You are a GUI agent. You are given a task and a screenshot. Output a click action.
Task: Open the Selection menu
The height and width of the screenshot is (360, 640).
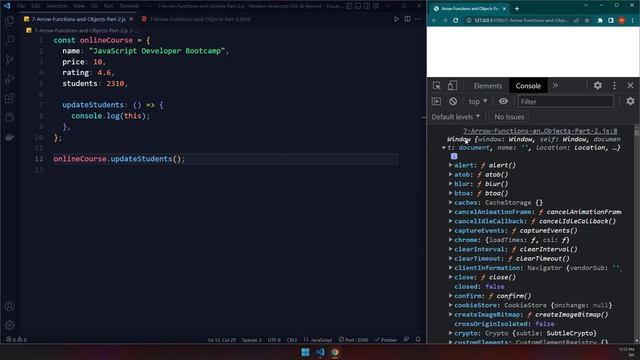click(56, 6)
